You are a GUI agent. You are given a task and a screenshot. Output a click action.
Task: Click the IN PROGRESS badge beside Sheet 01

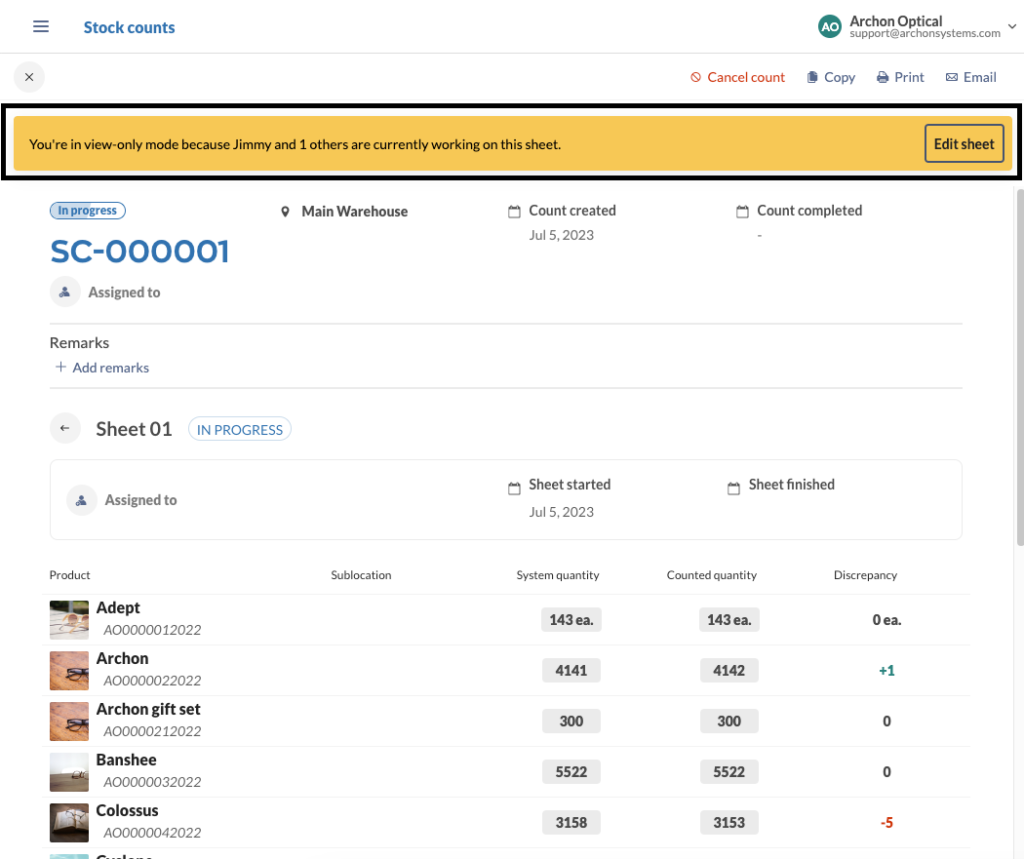click(239, 428)
